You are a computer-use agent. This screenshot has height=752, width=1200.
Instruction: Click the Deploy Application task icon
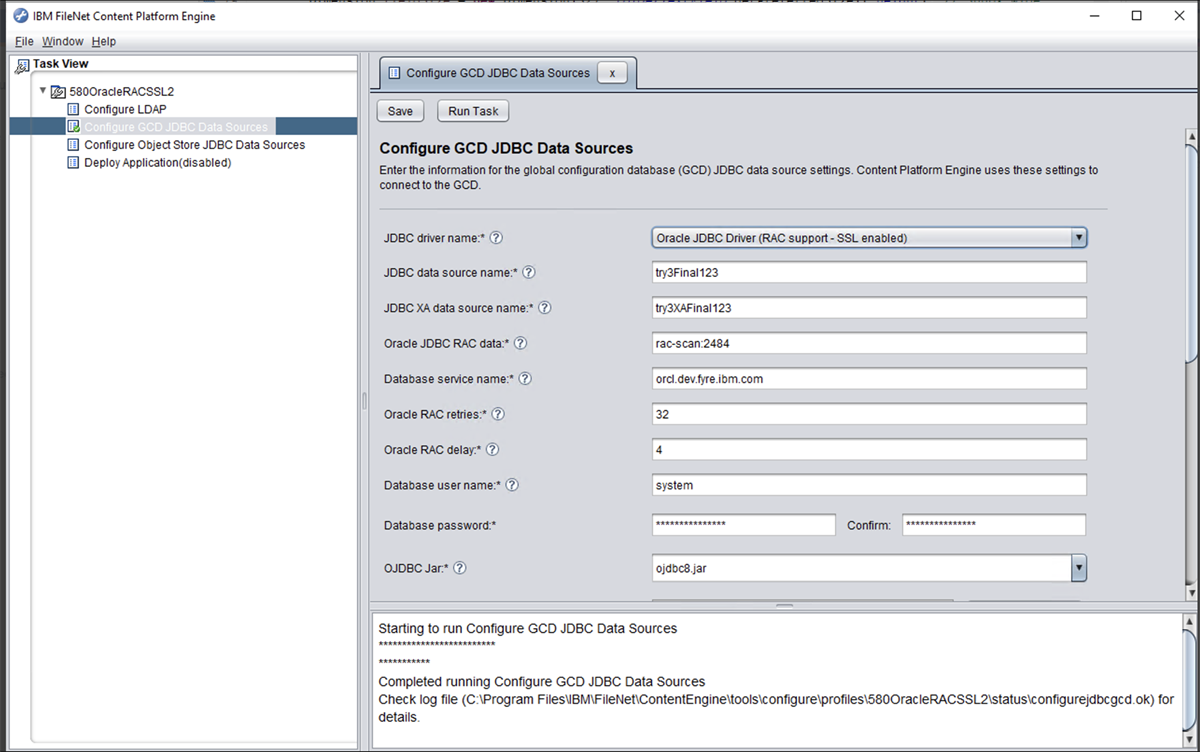73,163
